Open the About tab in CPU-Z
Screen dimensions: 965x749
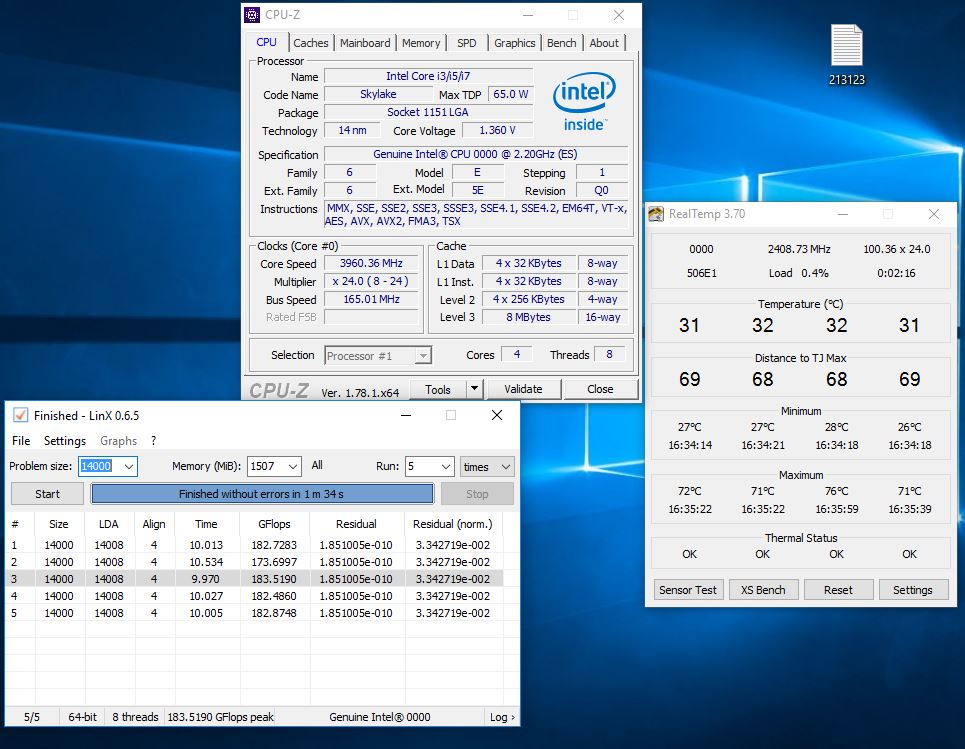pos(604,43)
